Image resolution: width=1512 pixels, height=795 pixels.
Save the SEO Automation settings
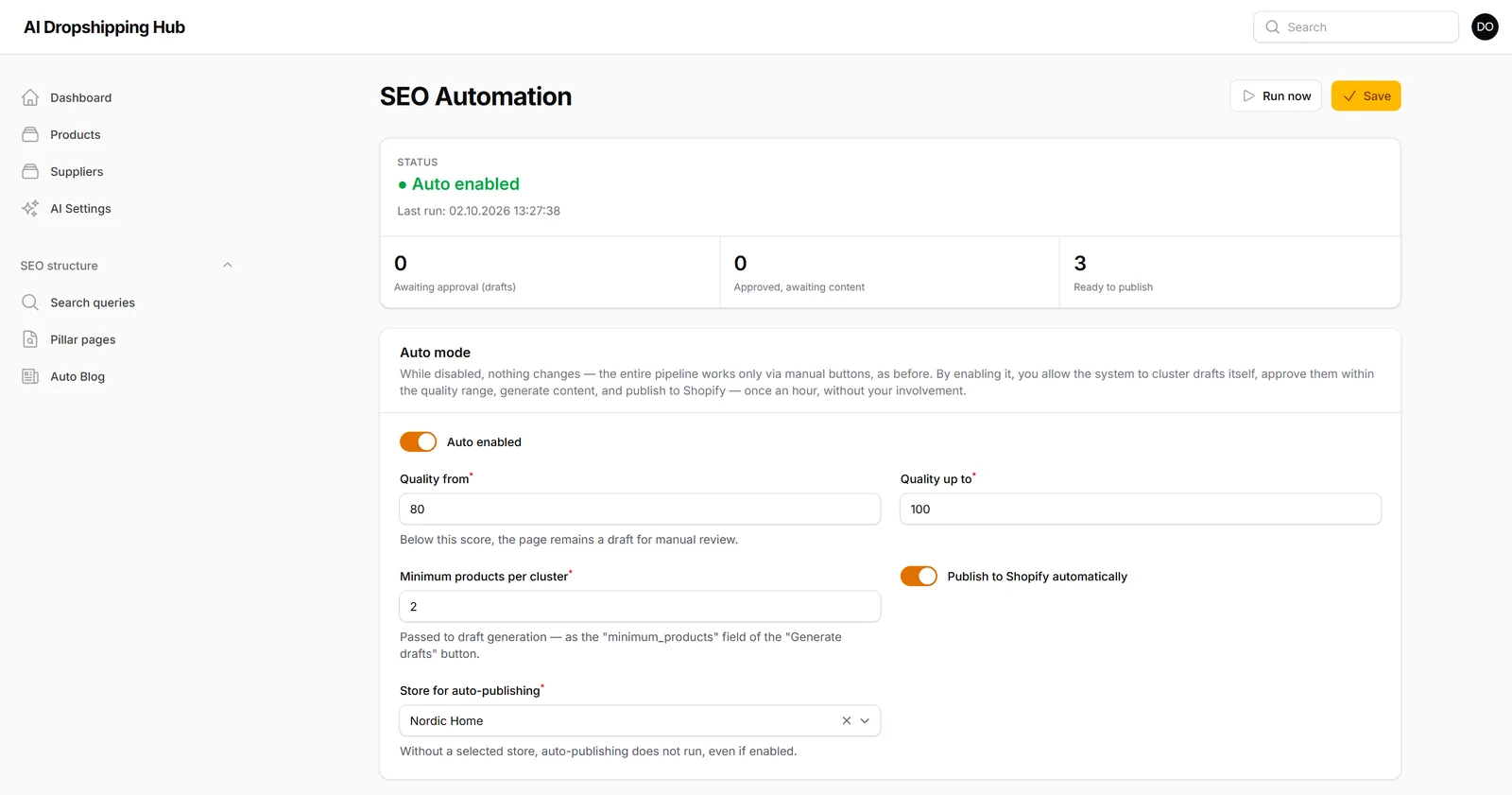coord(1366,95)
